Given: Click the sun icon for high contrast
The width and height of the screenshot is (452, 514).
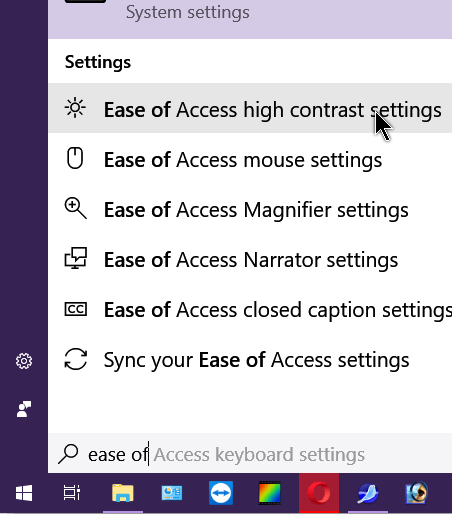Looking at the screenshot, I should 75,108.
